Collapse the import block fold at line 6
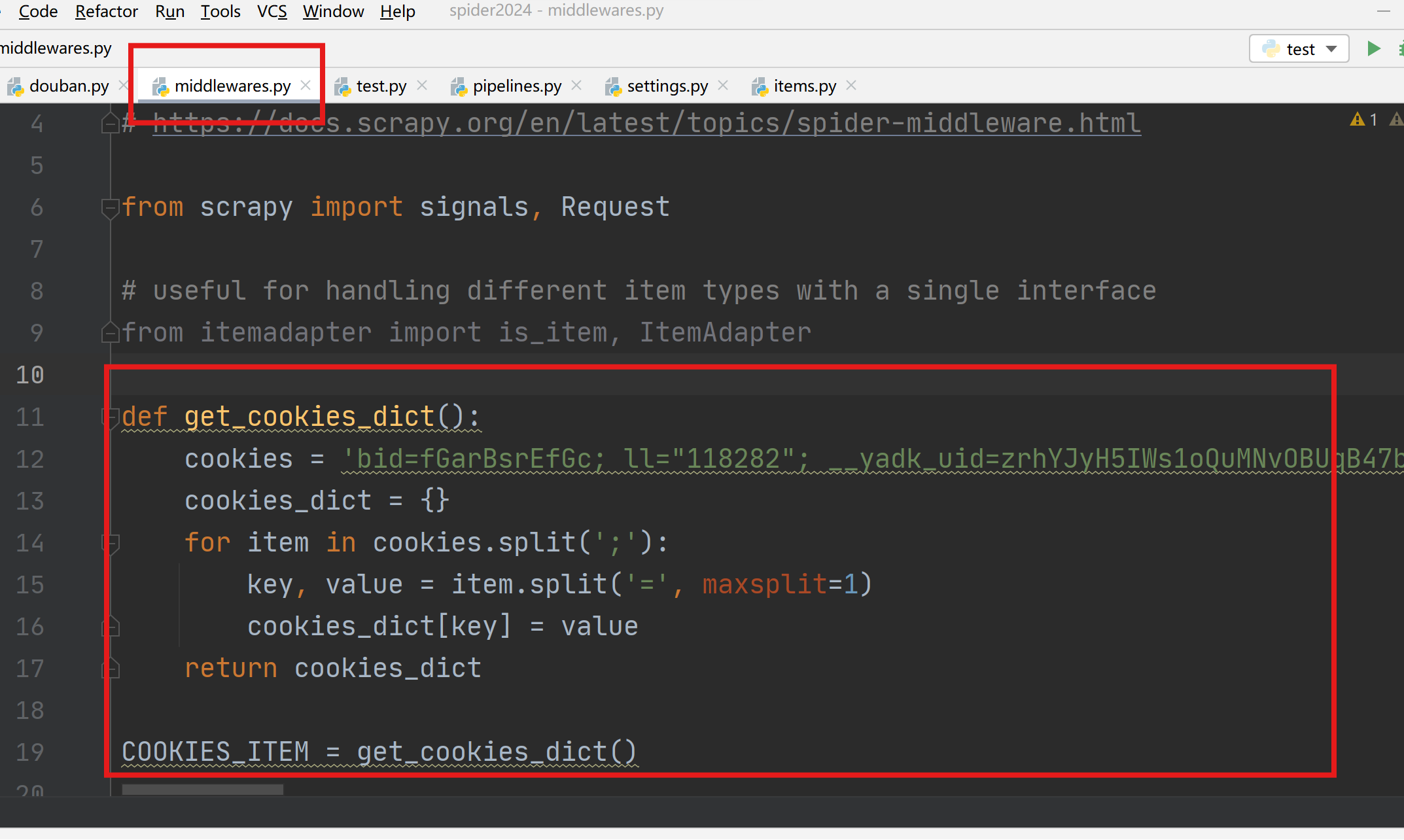1404x840 pixels. click(x=110, y=207)
